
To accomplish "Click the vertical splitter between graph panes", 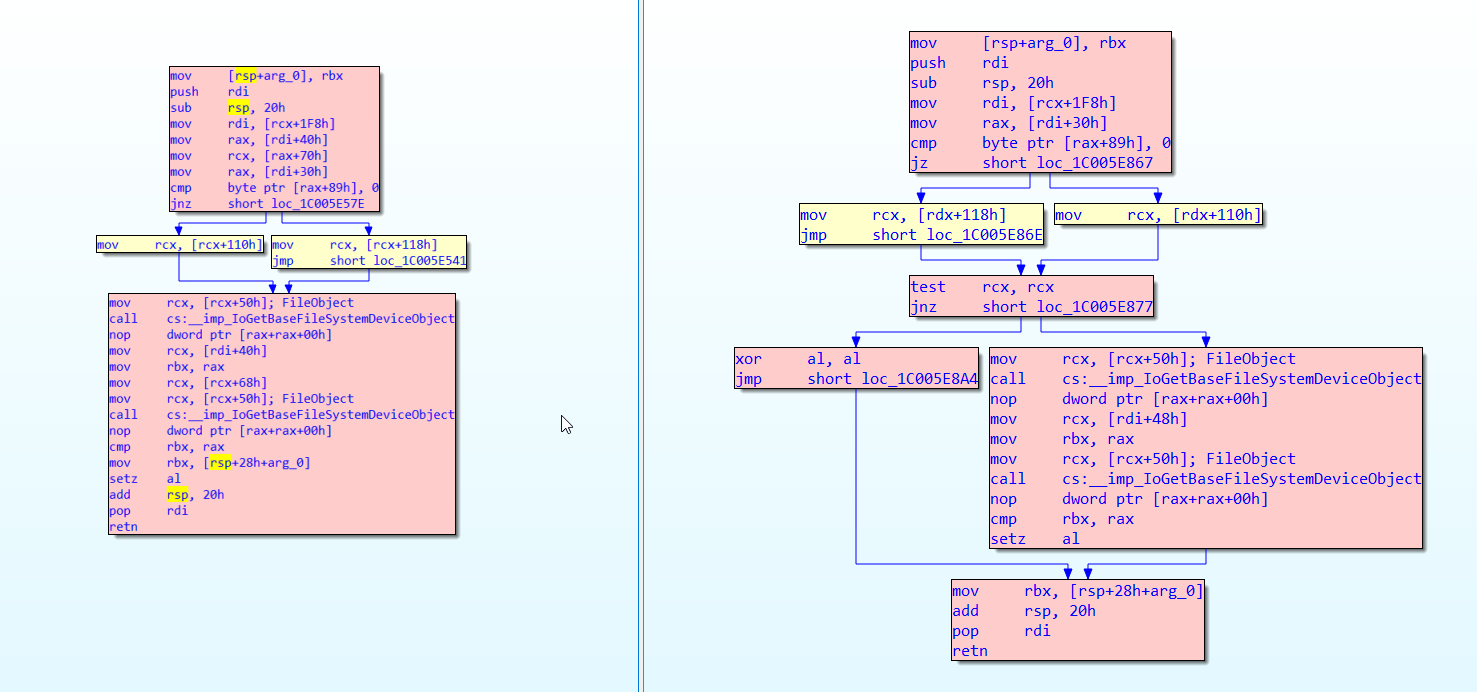I will point(640,346).
